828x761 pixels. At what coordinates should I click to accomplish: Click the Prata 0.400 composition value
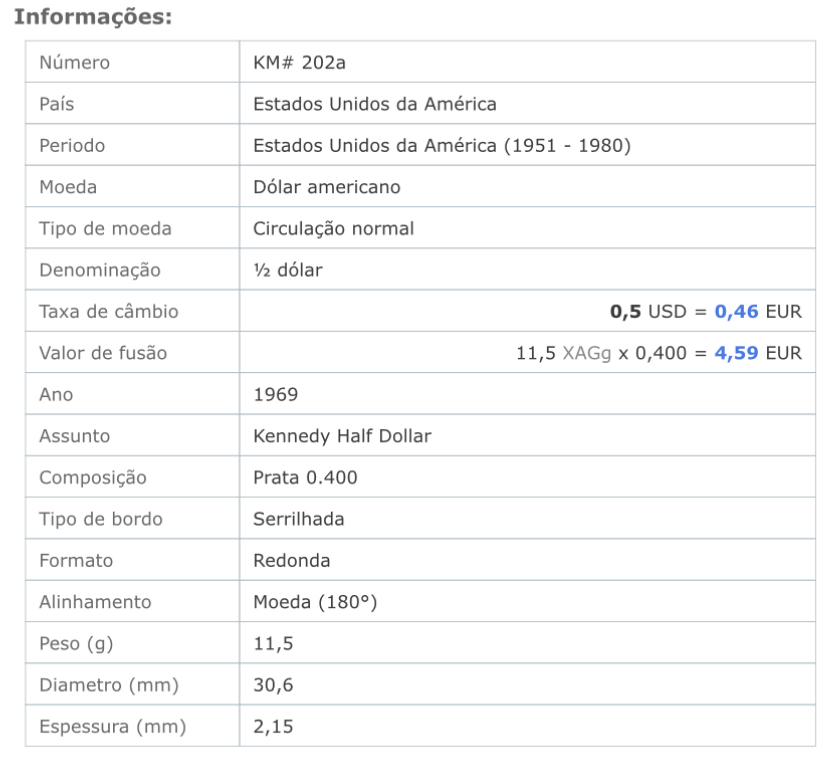[x=305, y=477]
